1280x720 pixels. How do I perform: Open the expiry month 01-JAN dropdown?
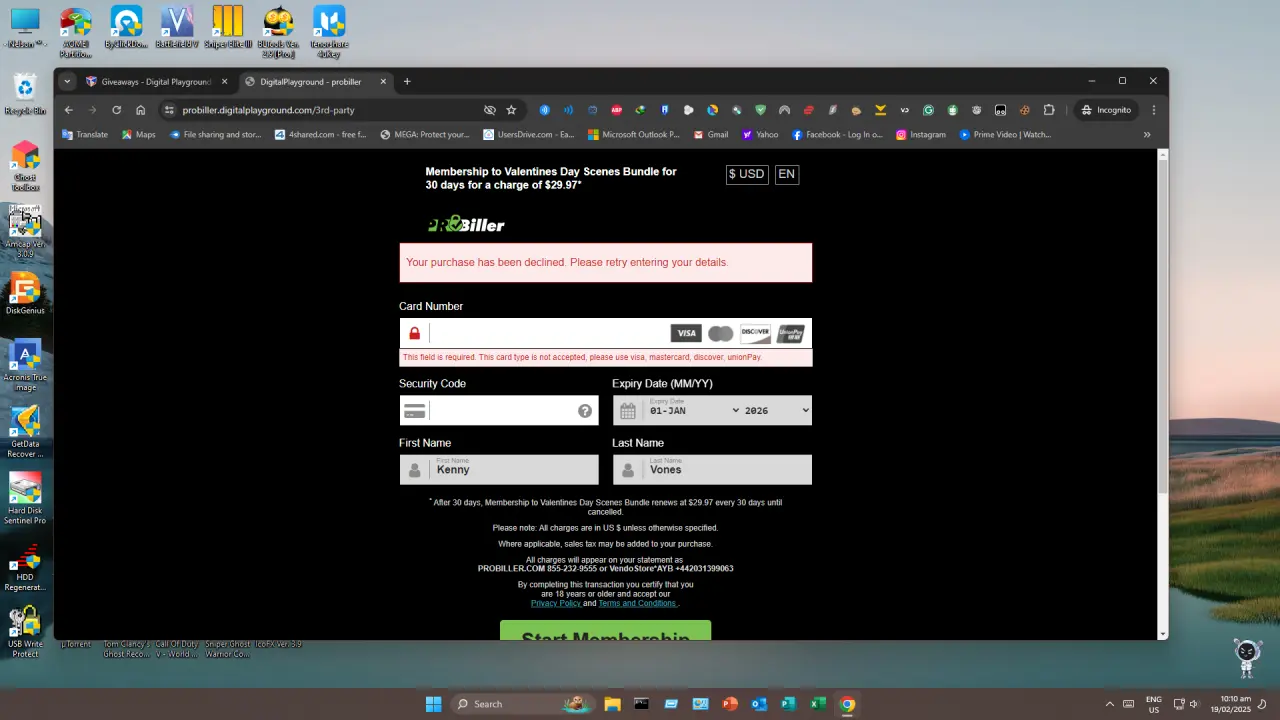(694, 411)
